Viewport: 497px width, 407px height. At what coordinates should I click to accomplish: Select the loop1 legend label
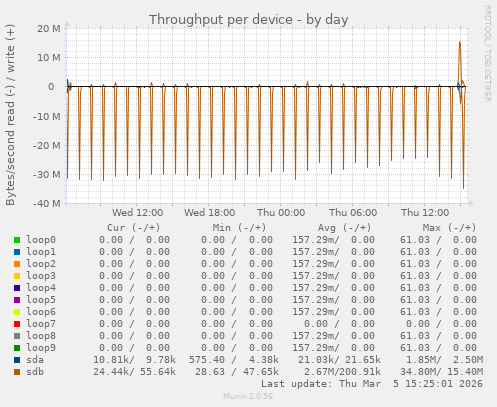pyautogui.click(x=41, y=252)
